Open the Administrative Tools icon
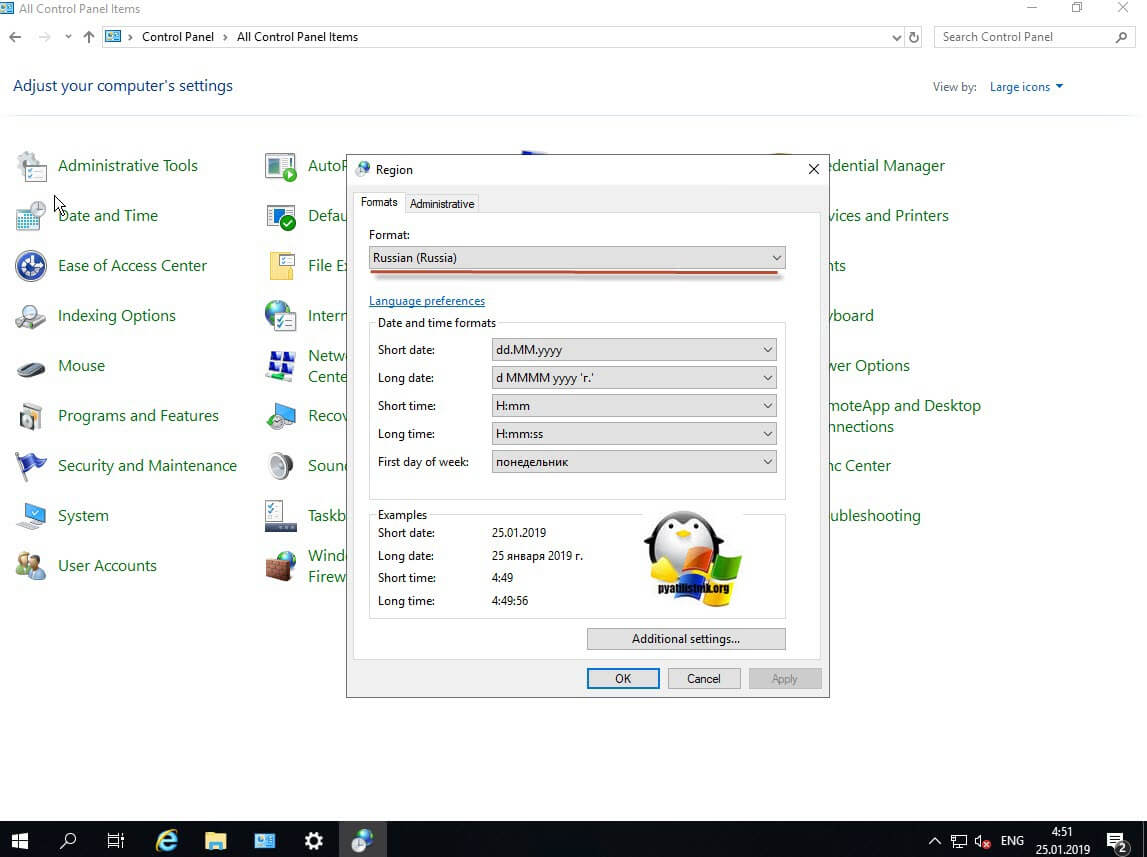This screenshot has height=857, width=1147. click(31, 166)
